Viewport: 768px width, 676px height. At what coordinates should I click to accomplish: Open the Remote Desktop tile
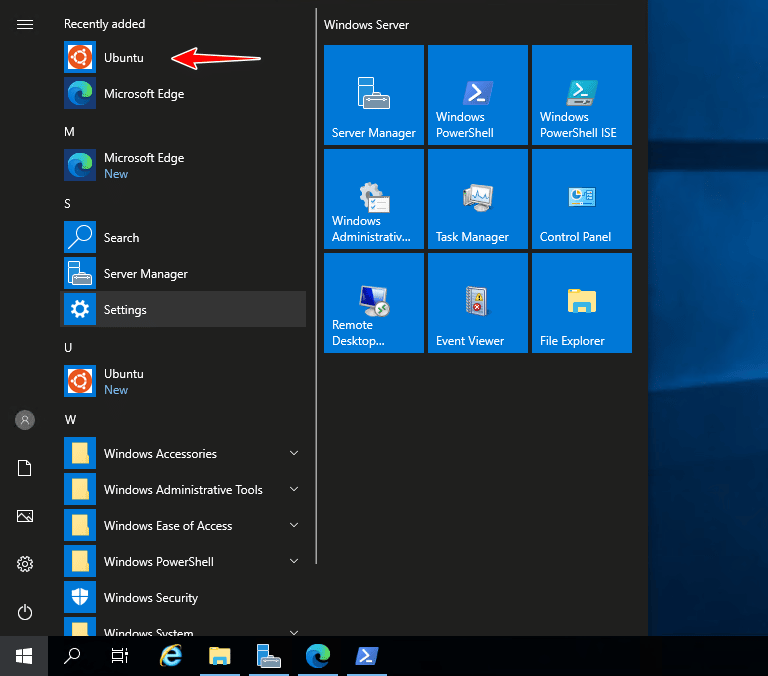click(x=374, y=303)
